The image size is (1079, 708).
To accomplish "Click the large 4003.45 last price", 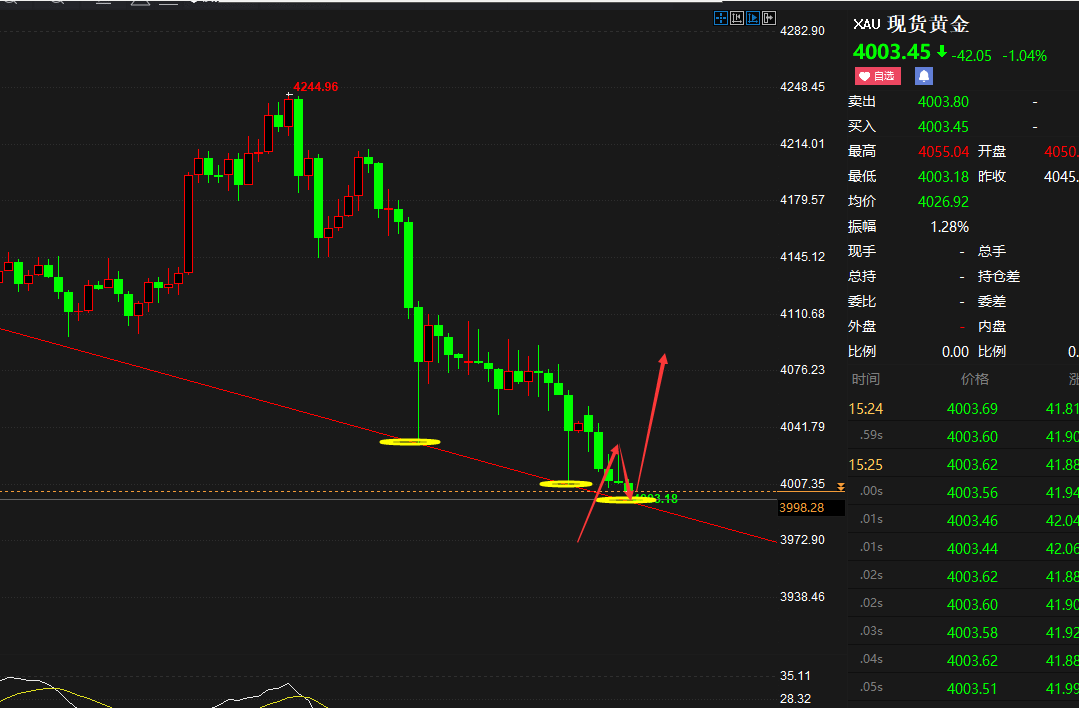I will [892, 52].
